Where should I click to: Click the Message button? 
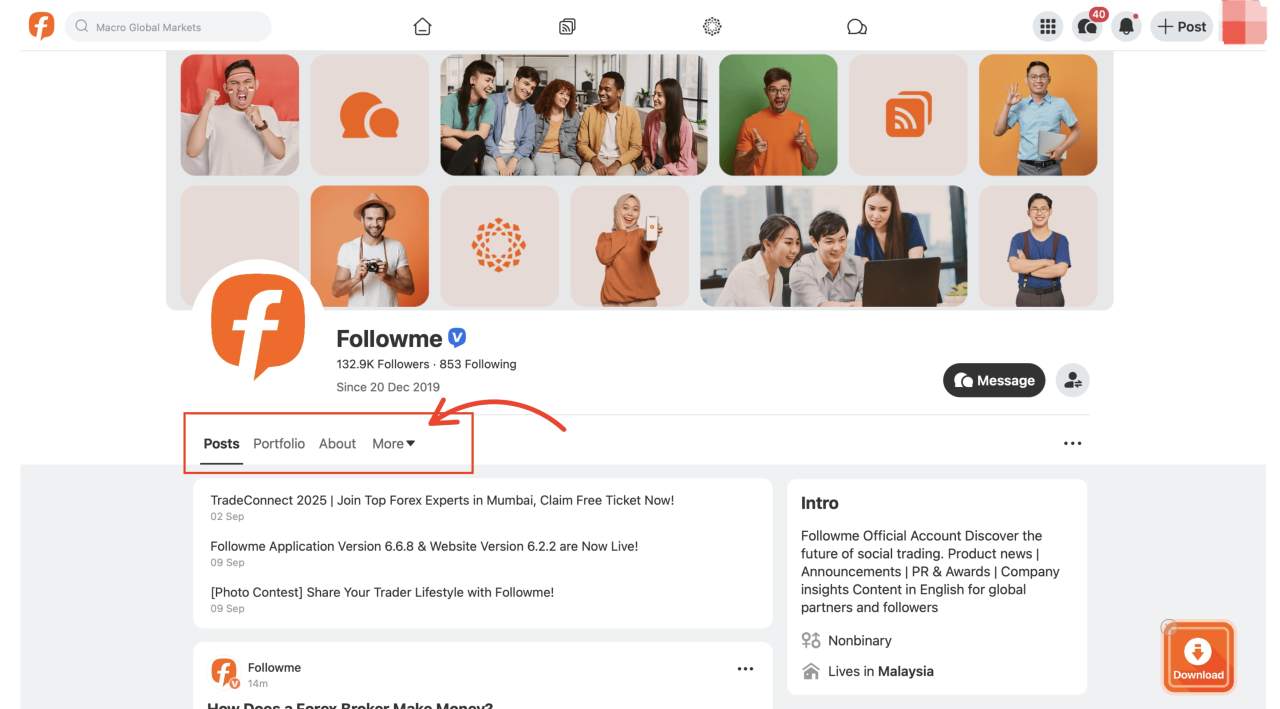pyautogui.click(x=993, y=380)
